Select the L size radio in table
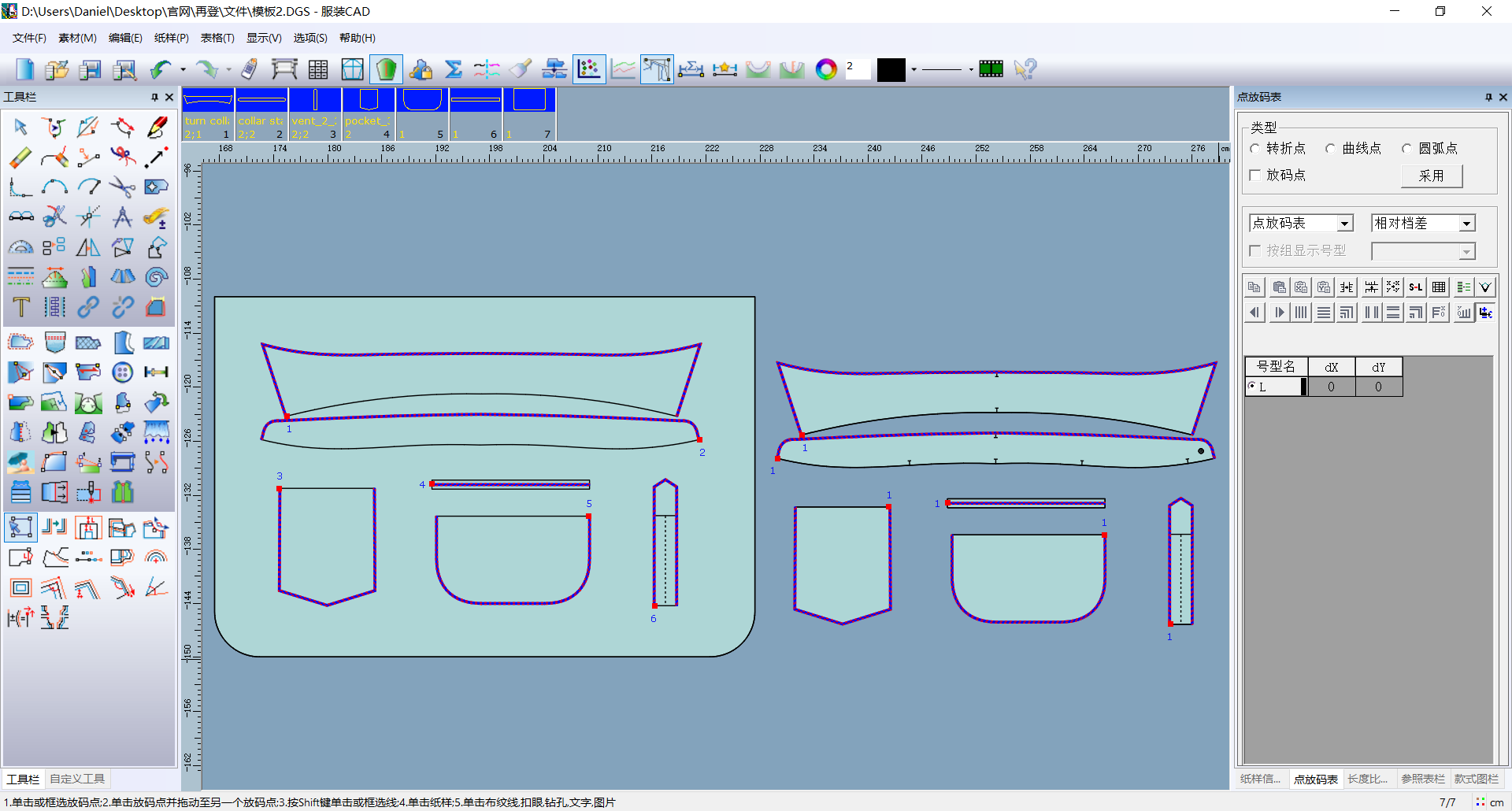Image resolution: width=1512 pixels, height=811 pixels. 1251,386
